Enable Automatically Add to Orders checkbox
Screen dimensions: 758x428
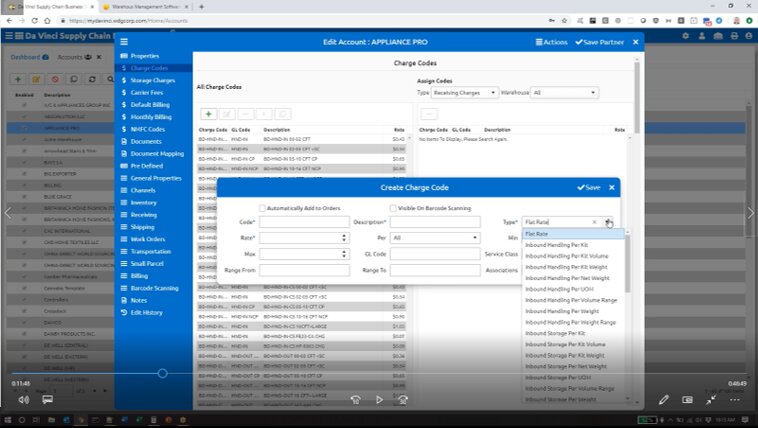point(263,207)
